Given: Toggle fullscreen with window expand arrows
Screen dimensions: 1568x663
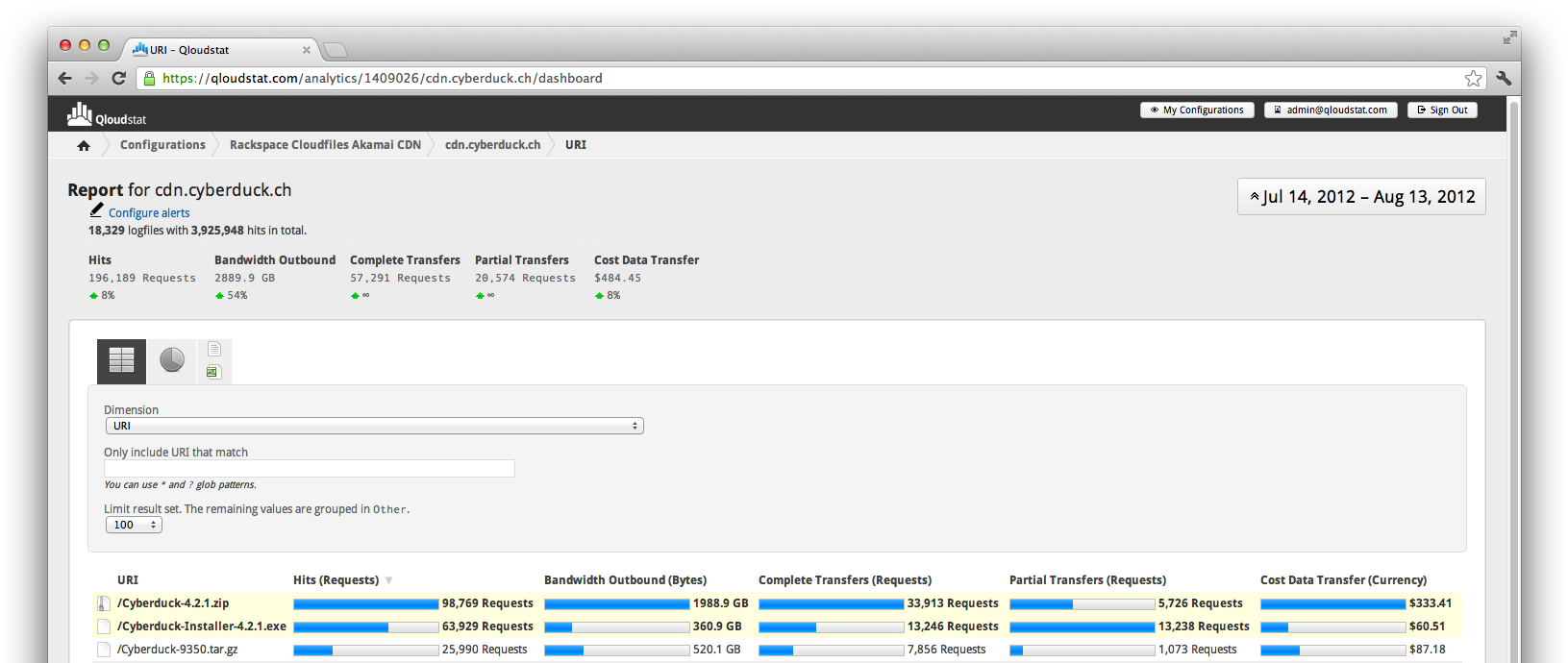Looking at the screenshot, I should tap(1510, 37).
